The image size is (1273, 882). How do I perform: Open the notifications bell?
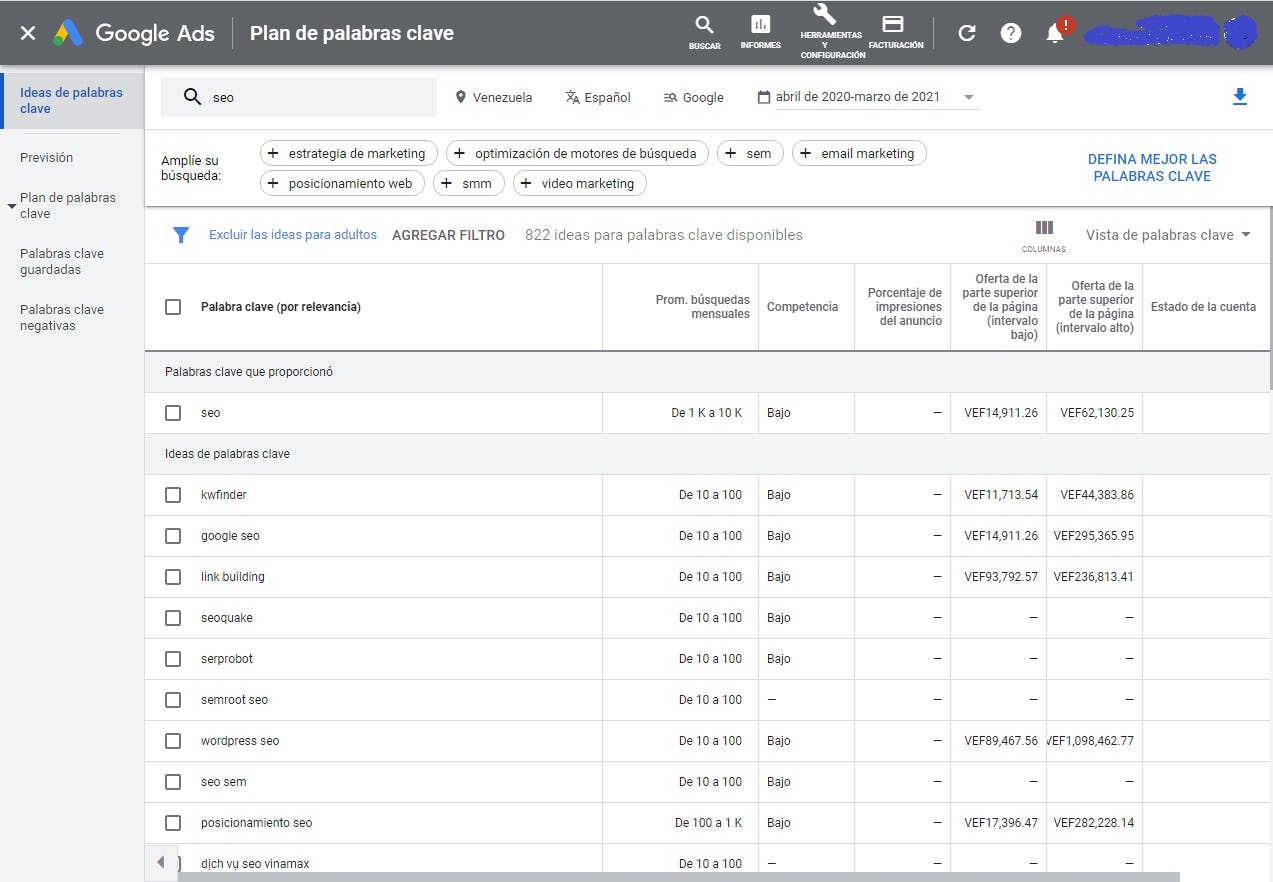(1054, 32)
